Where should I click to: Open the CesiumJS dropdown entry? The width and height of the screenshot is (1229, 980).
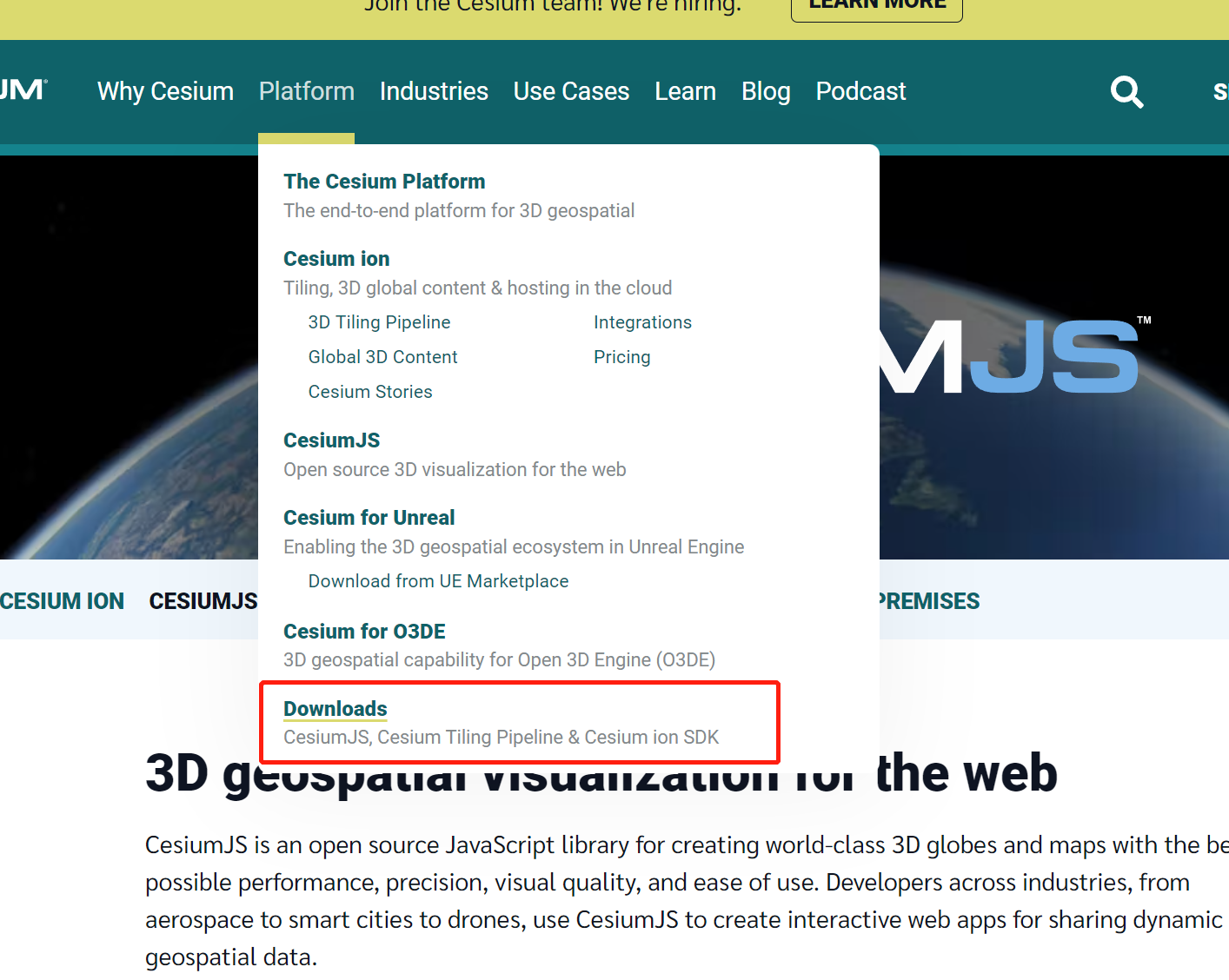[331, 440]
